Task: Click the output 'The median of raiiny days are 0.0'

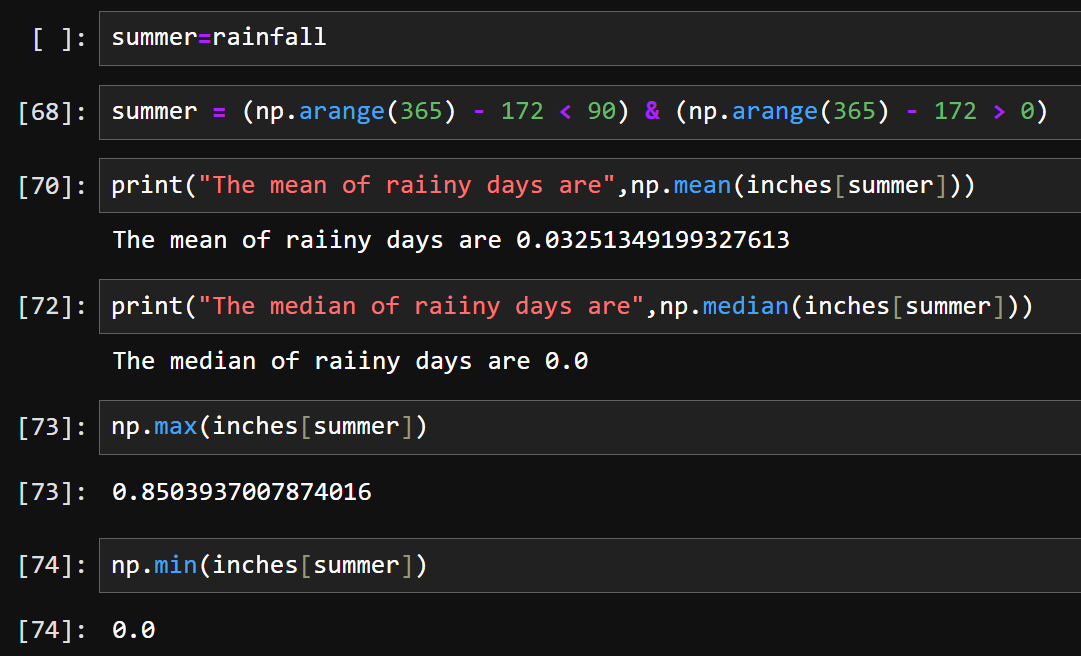Action: pyautogui.click(x=350, y=361)
